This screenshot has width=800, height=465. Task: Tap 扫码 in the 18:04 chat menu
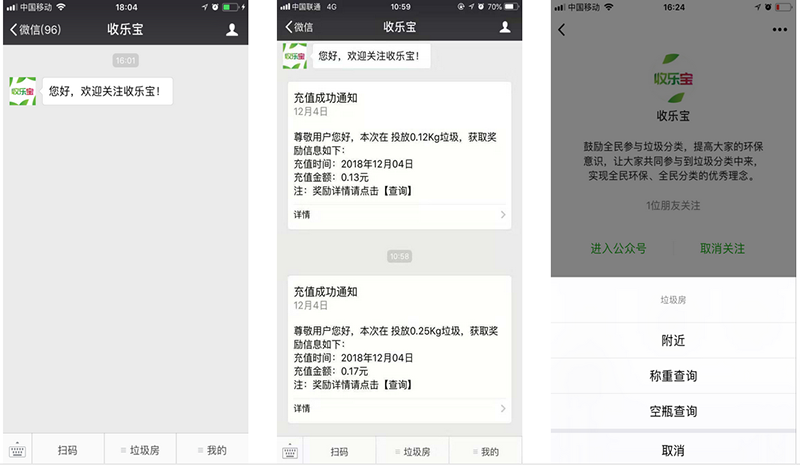coord(68,451)
